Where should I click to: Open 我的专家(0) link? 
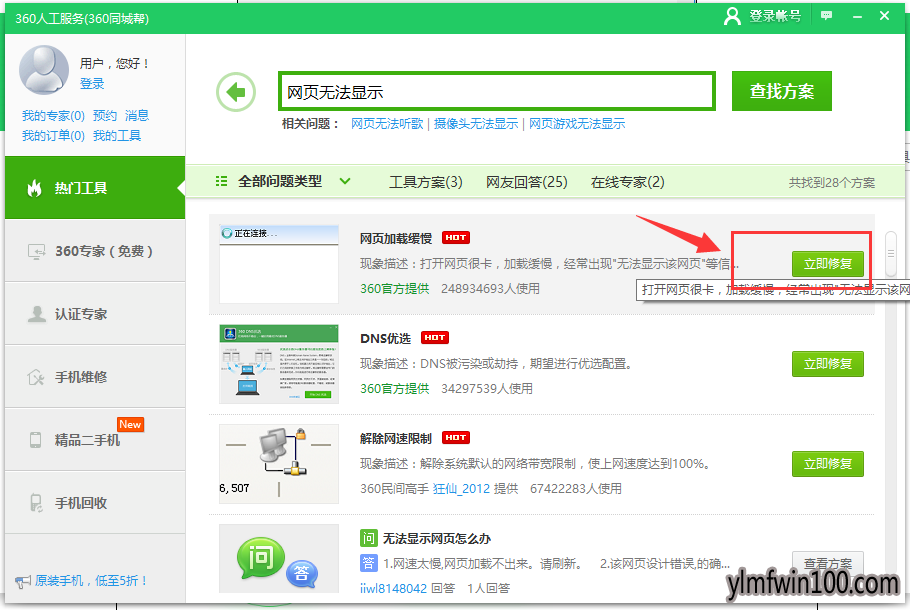pos(53,115)
